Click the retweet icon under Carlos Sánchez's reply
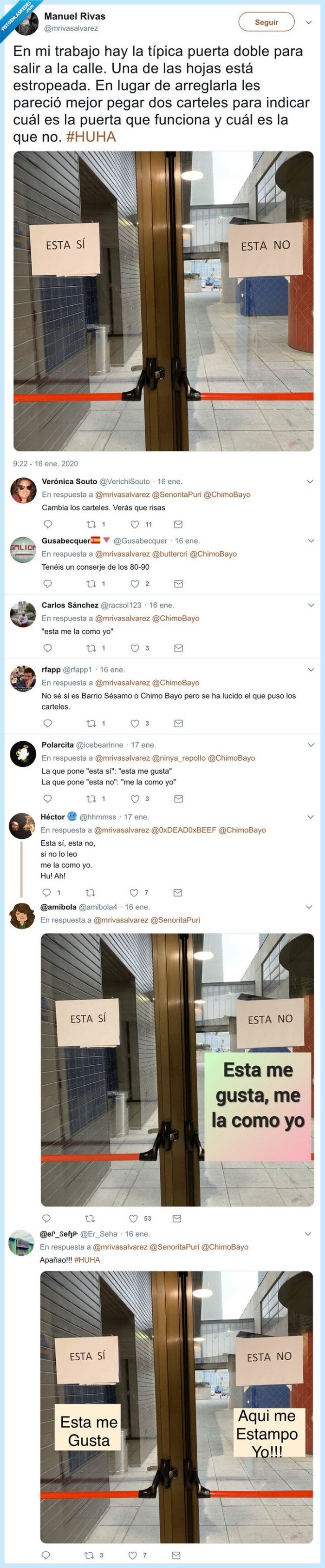This screenshot has width=325, height=1568. pyautogui.click(x=90, y=648)
